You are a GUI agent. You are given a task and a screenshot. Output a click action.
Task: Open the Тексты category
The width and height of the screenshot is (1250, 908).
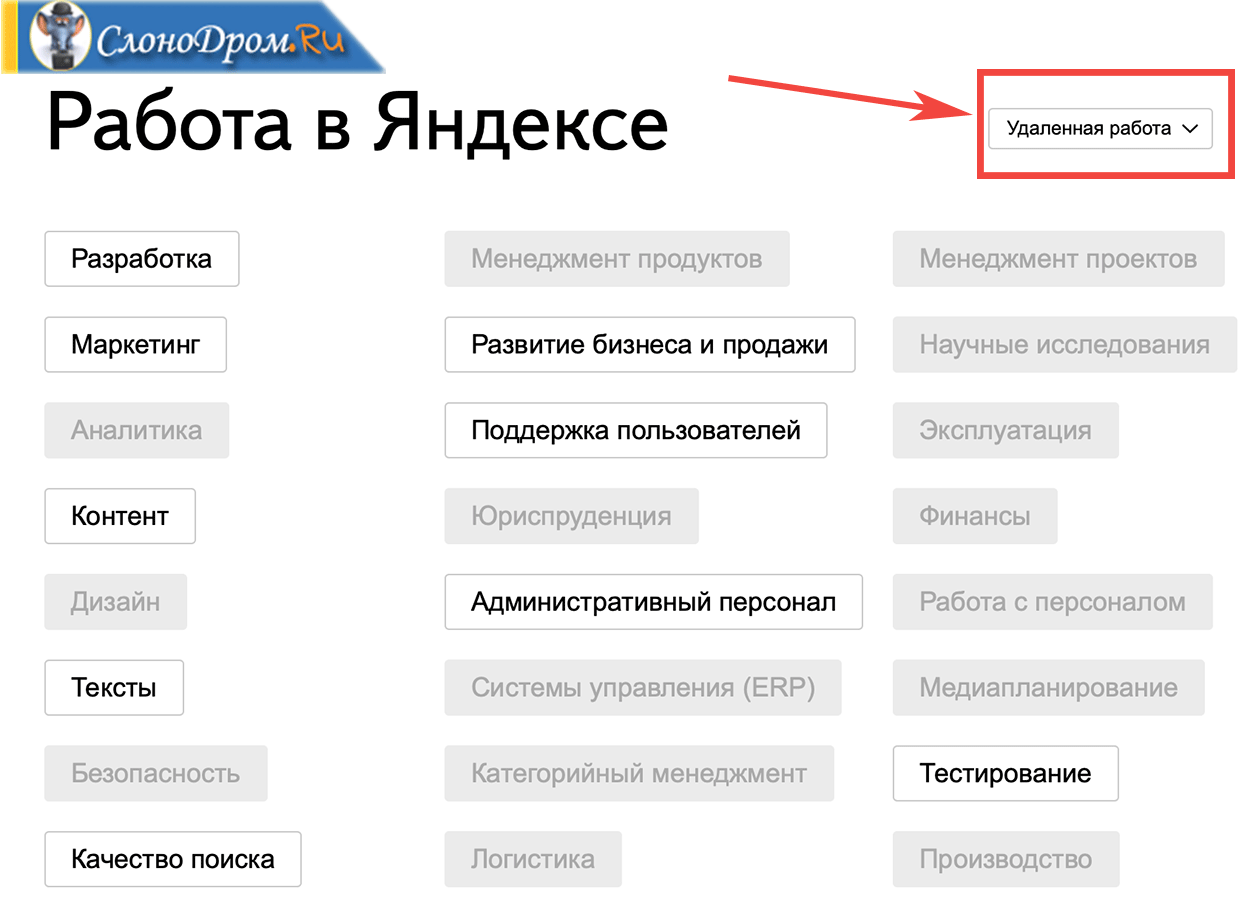(114, 688)
